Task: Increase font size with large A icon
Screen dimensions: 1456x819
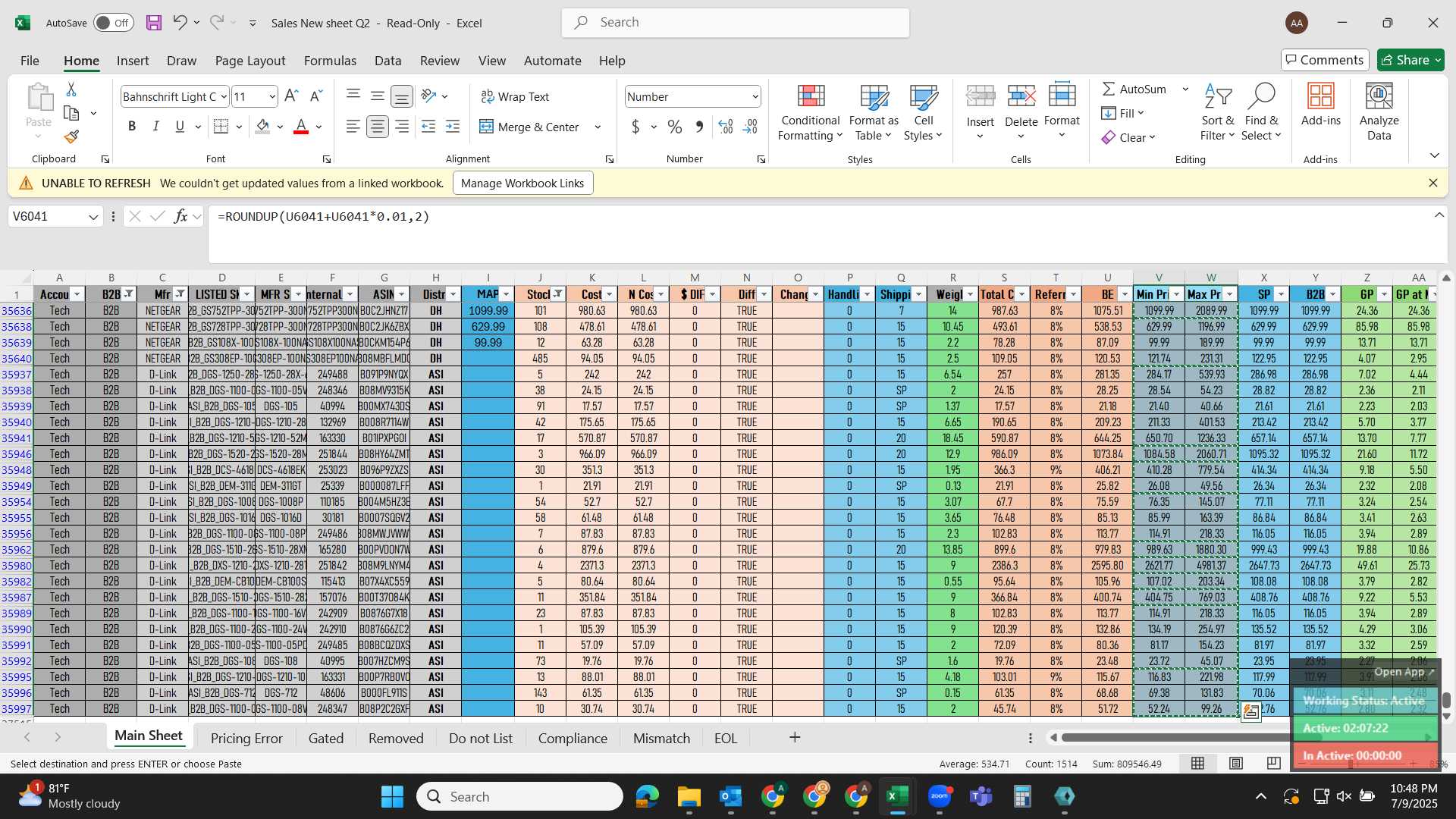Action: pyautogui.click(x=291, y=96)
